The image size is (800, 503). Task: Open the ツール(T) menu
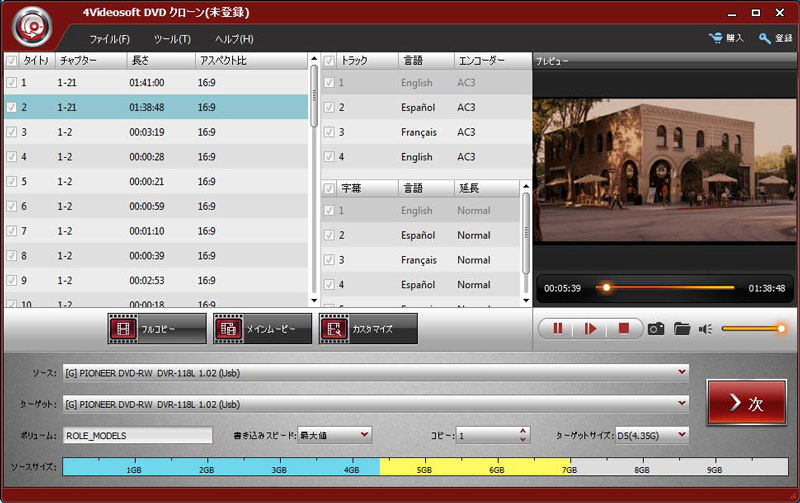(x=172, y=39)
